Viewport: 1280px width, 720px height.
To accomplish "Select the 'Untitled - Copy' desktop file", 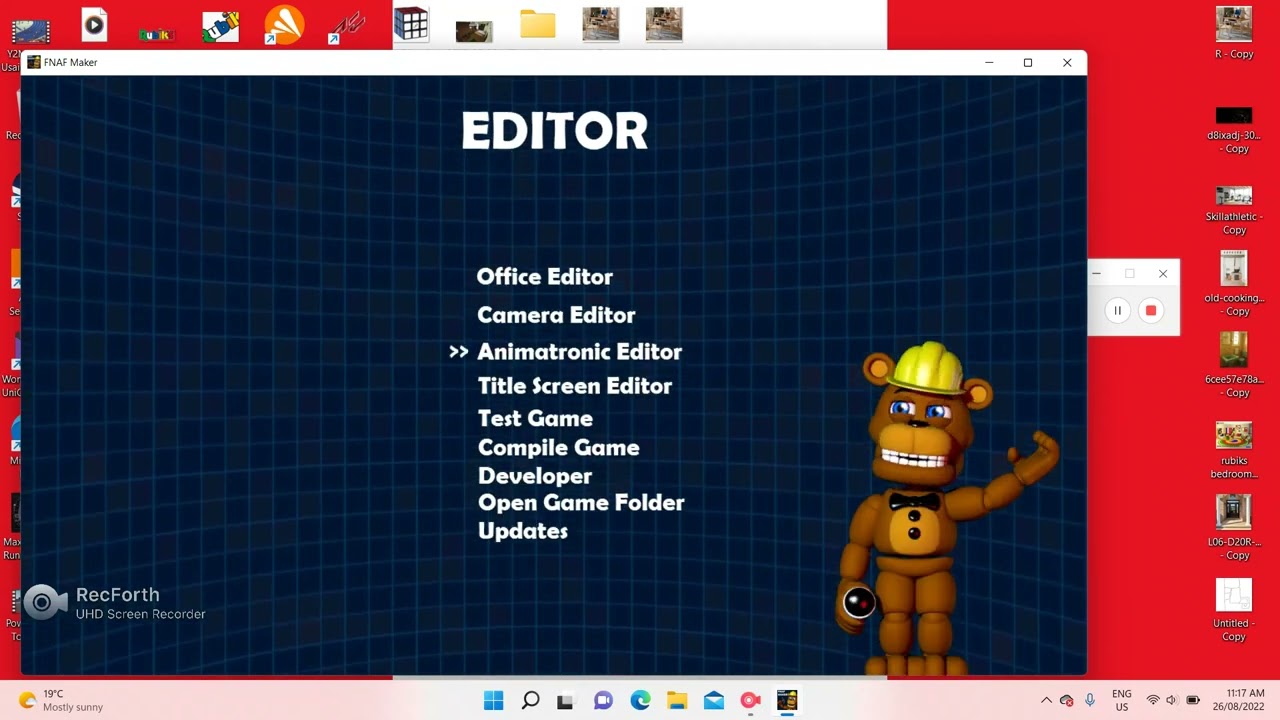I will (1234, 610).
